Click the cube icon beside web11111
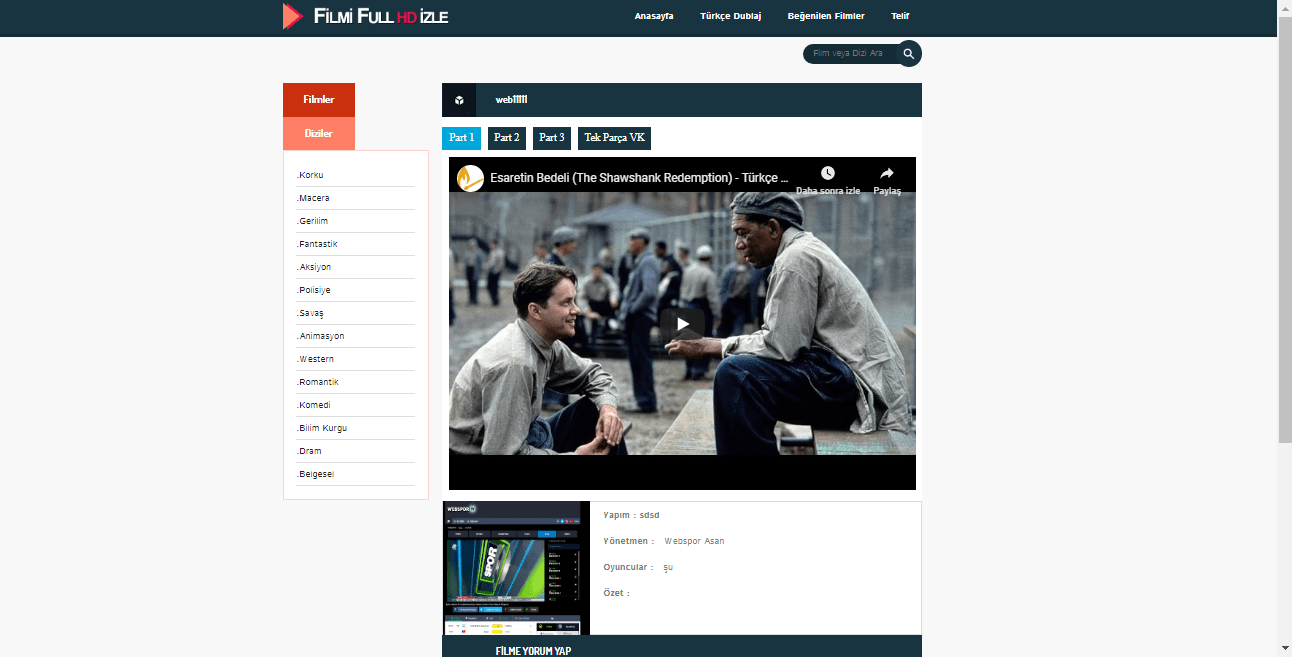 coord(459,100)
